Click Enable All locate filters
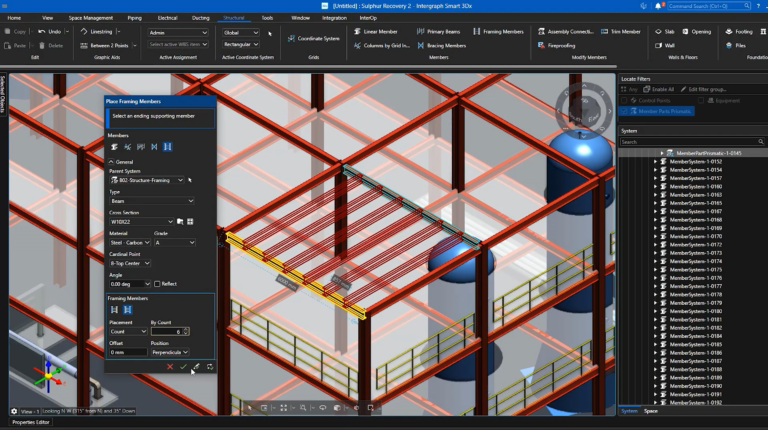The height and width of the screenshot is (430, 768). coord(659,89)
